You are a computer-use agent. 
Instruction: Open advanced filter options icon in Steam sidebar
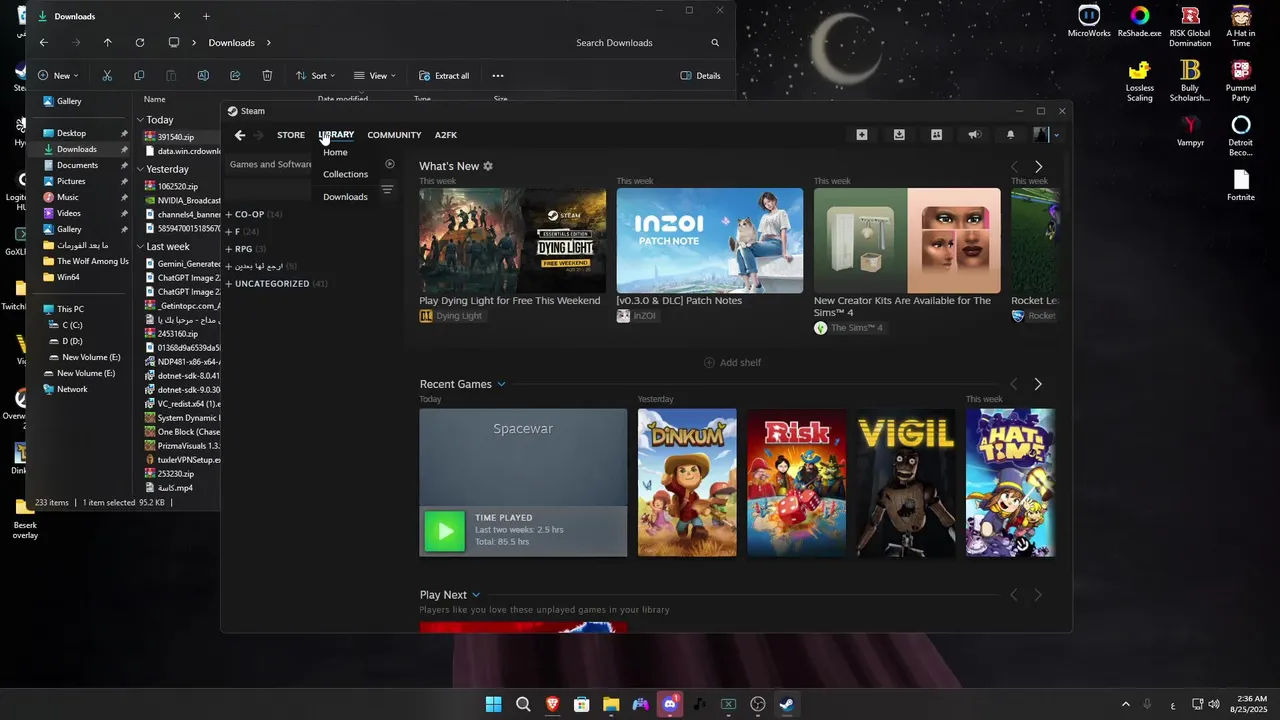pyautogui.click(x=387, y=189)
